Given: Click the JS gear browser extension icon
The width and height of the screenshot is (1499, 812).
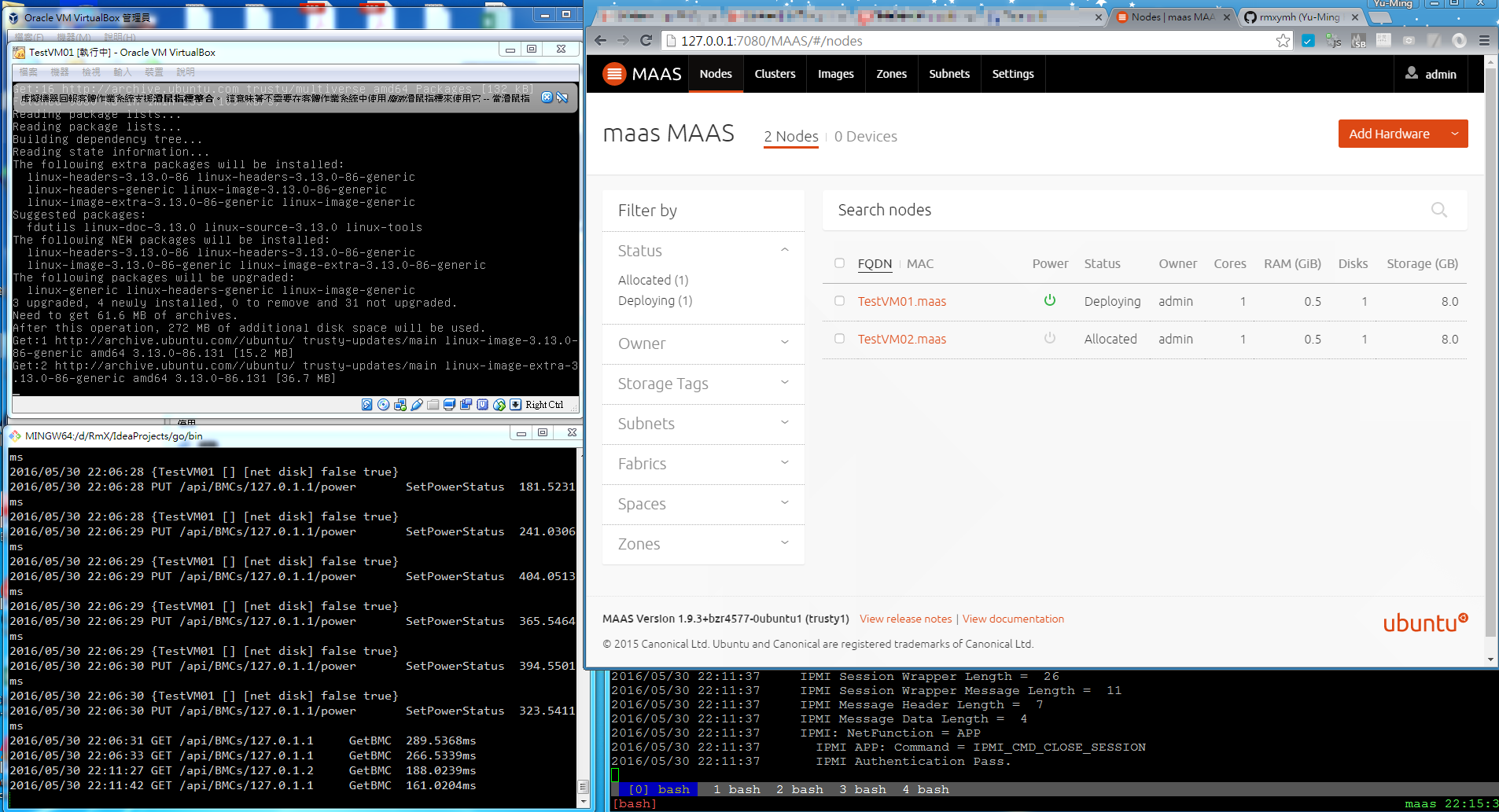Looking at the screenshot, I should pos(1333,41).
